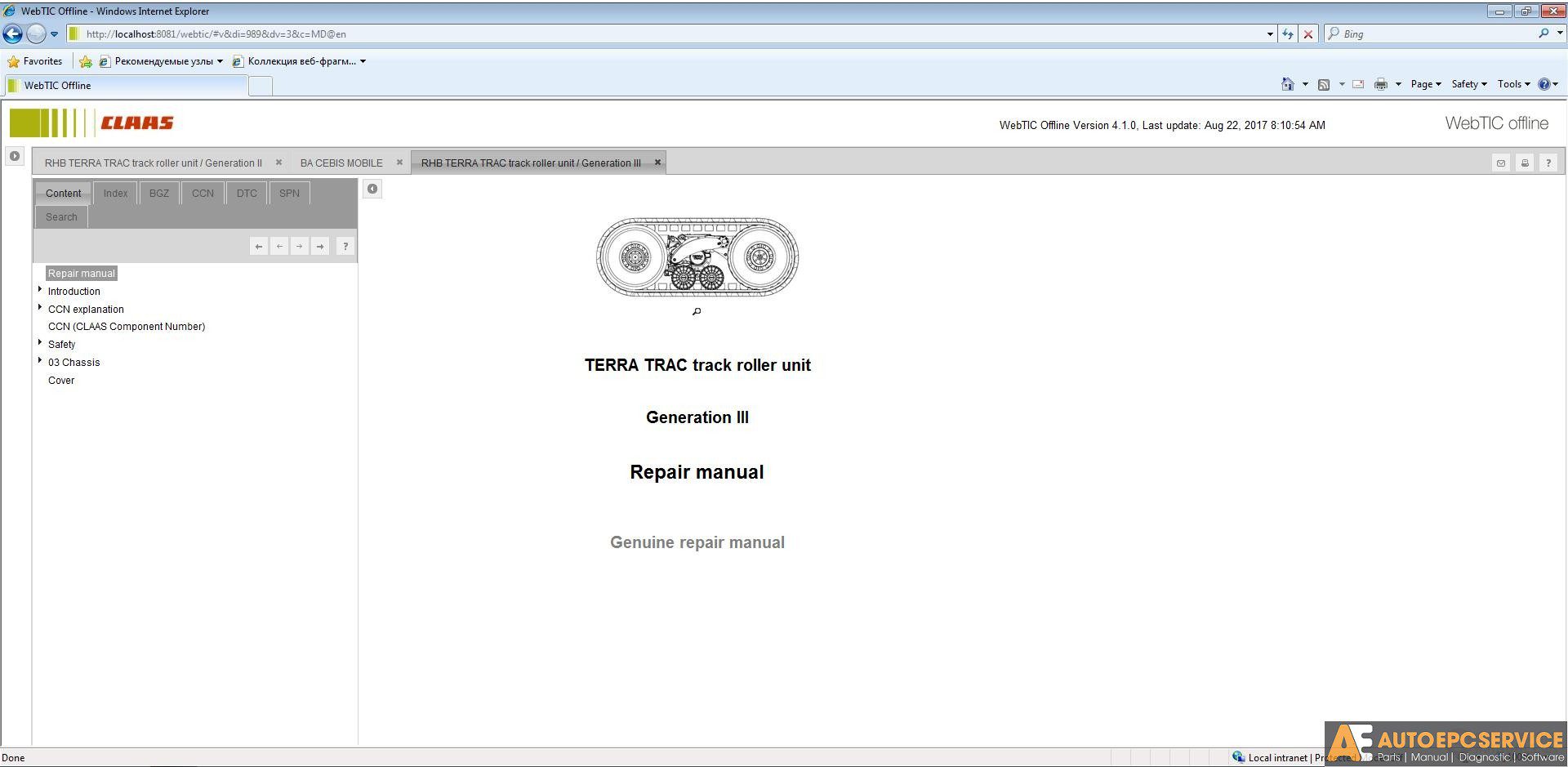Open the Page menu dropdown
Image resolution: width=1568 pixels, height=767 pixels.
[1426, 84]
